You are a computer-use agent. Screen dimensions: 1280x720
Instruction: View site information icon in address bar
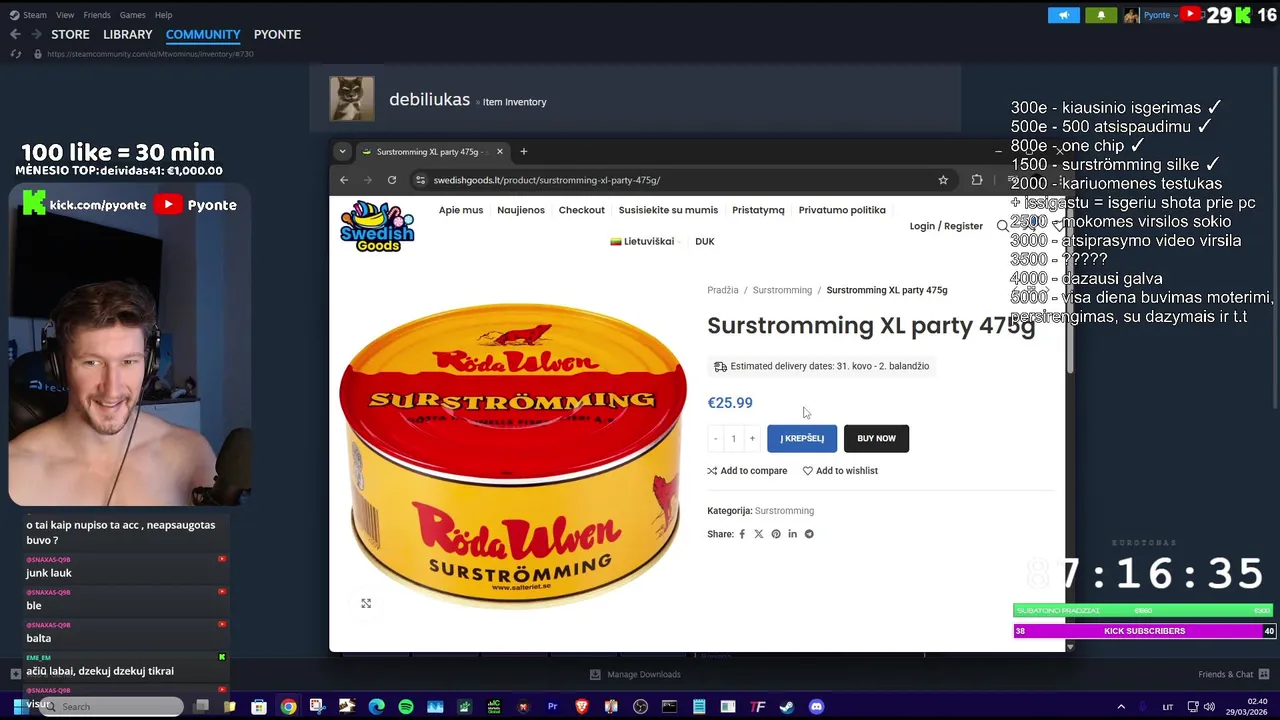pyautogui.click(x=420, y=180)
